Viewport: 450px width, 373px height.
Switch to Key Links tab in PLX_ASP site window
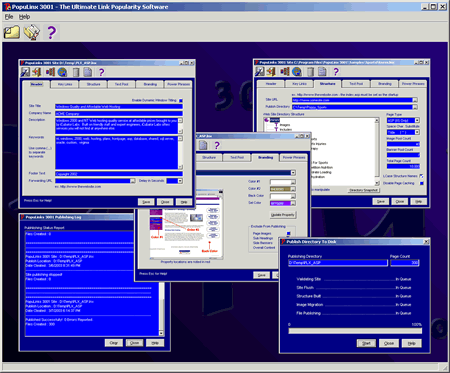pyautogui.click(x=65, y=84)
